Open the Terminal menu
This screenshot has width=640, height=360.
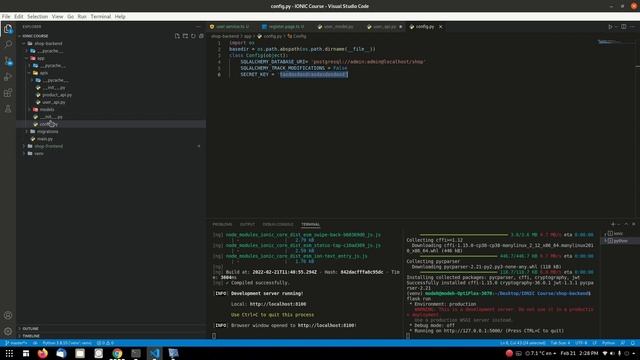point(101,16)
